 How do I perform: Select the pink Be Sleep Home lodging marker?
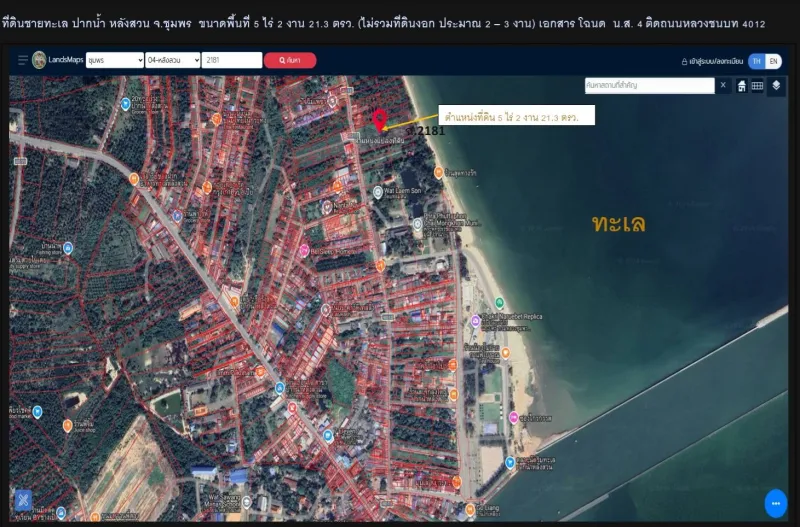tap(304, 250)
